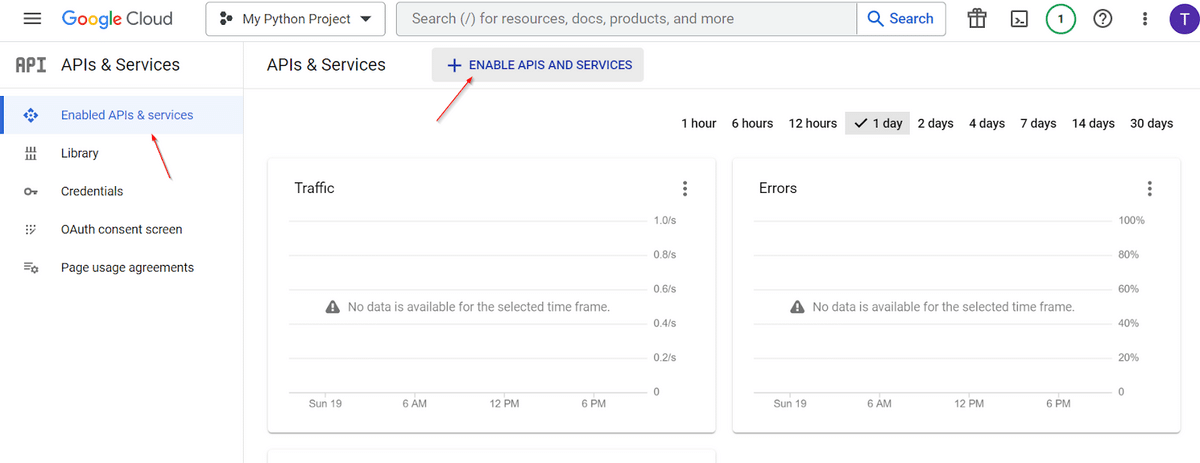Select the 1 day time range
This screenshot has height=463, width=1200.
878,123
